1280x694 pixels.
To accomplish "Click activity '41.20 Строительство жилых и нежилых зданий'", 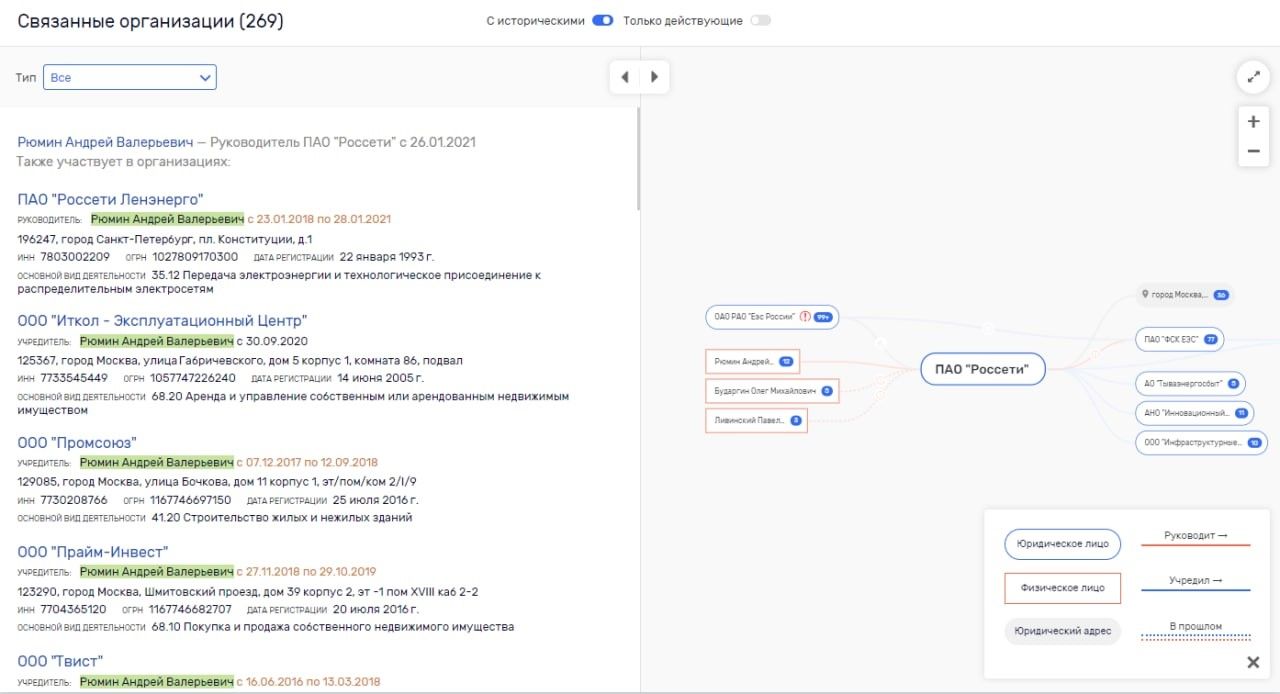I will [x=282, y=518].
